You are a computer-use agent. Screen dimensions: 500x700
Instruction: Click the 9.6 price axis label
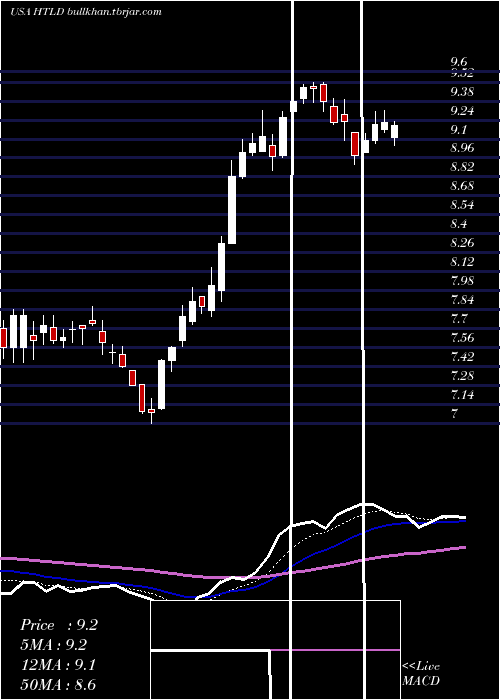click(459, 62)
